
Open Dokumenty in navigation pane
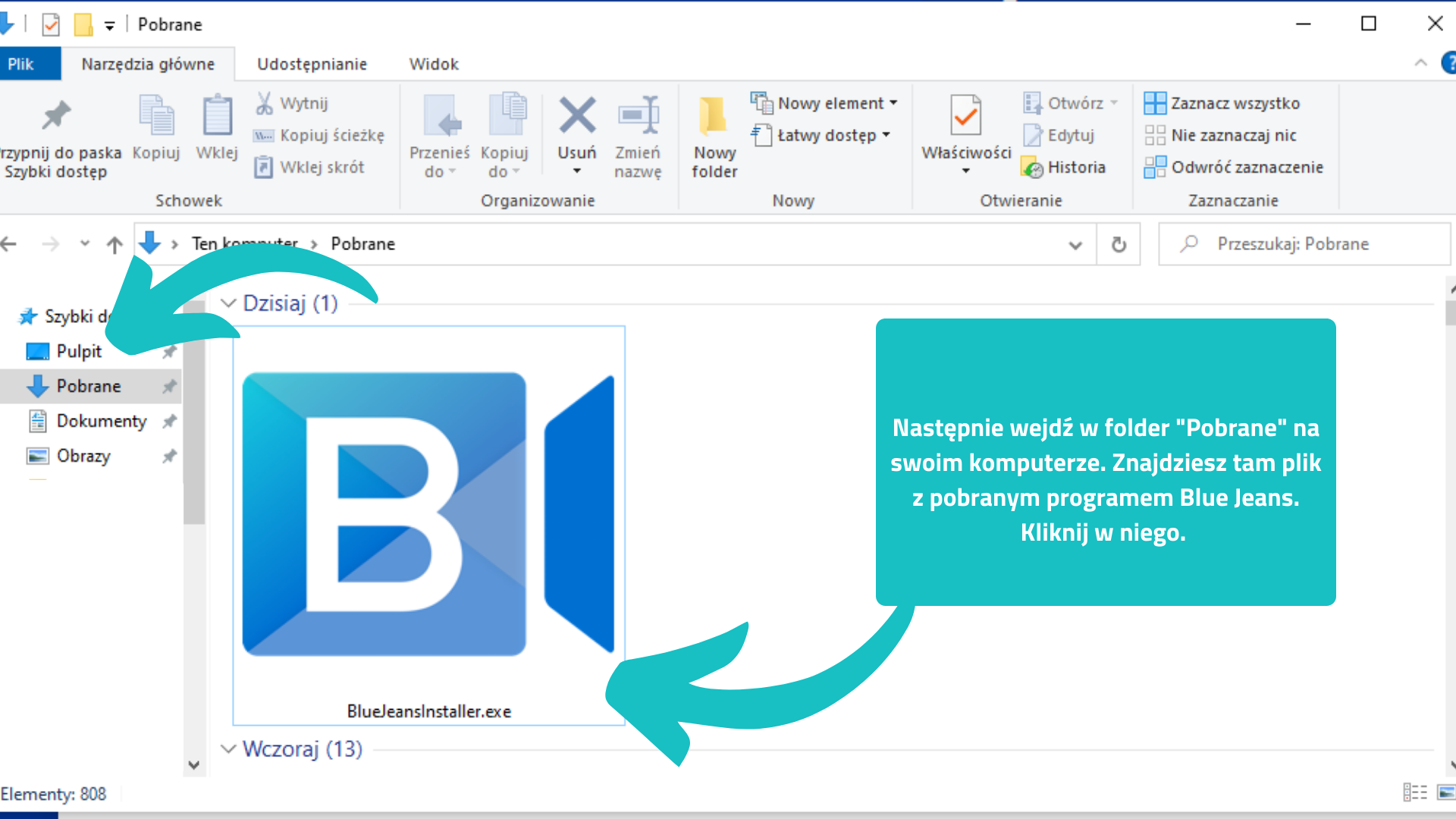(x=102, y=421)
